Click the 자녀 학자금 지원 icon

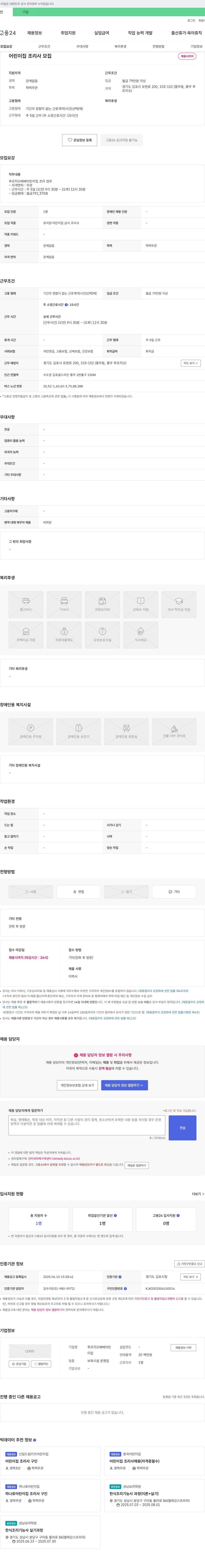tap(179, 604)
